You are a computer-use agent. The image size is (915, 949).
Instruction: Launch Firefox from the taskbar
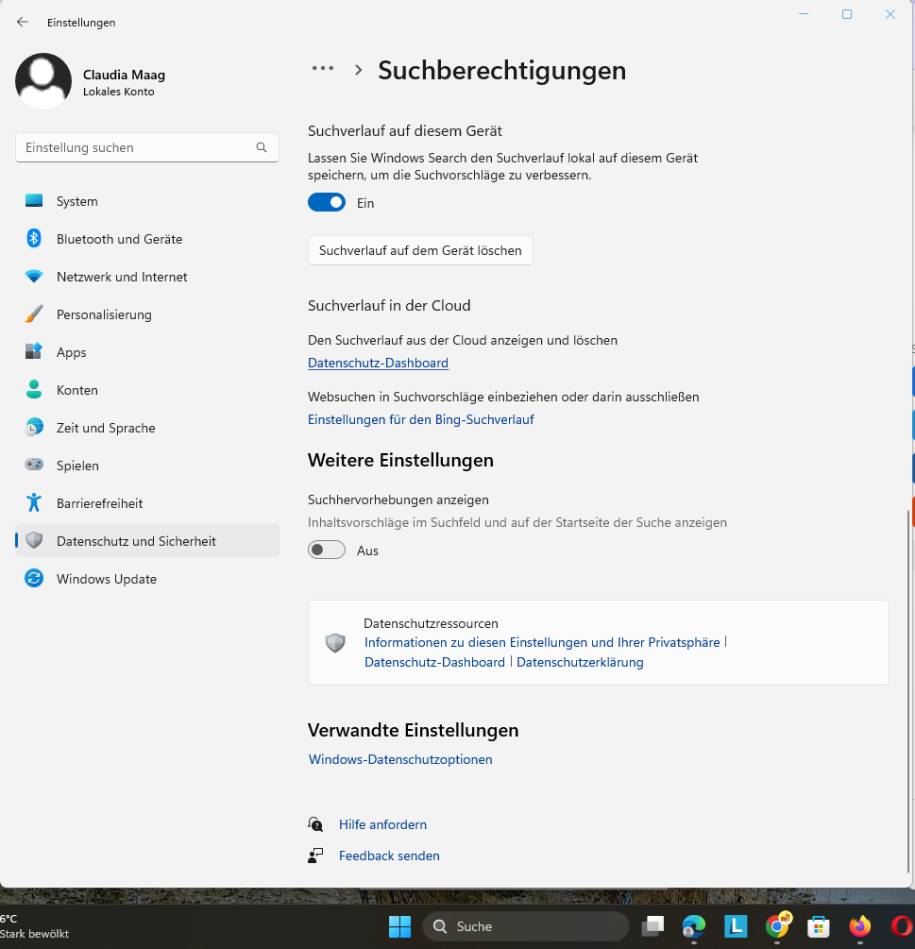pyautogui.click(x=860, y=927)
